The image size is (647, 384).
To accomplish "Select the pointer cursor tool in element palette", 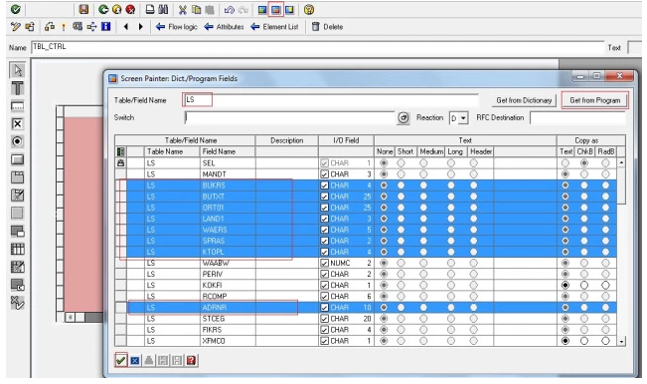I will point(17,70).
